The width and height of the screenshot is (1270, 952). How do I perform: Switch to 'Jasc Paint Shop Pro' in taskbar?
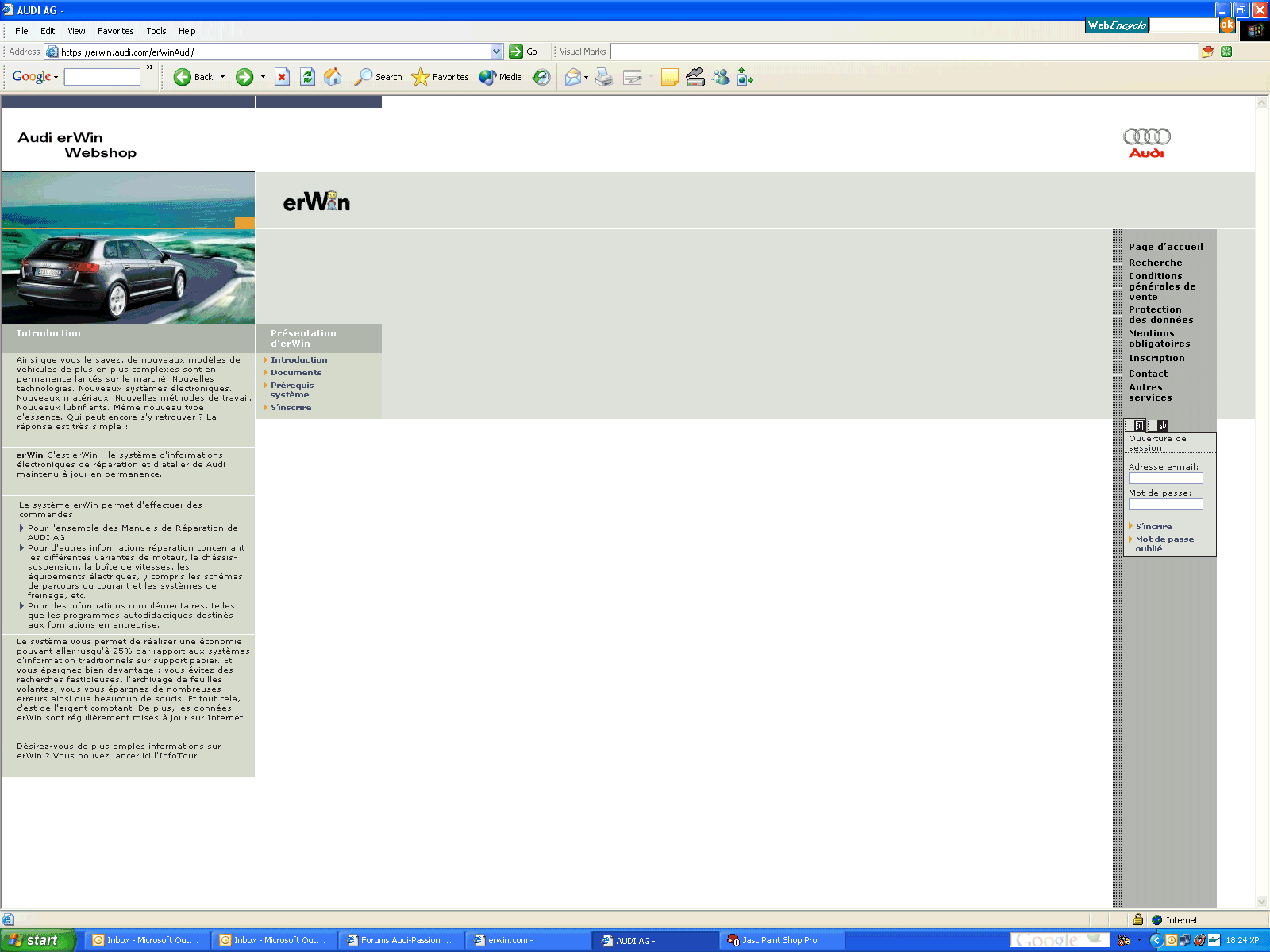(779, 940)
